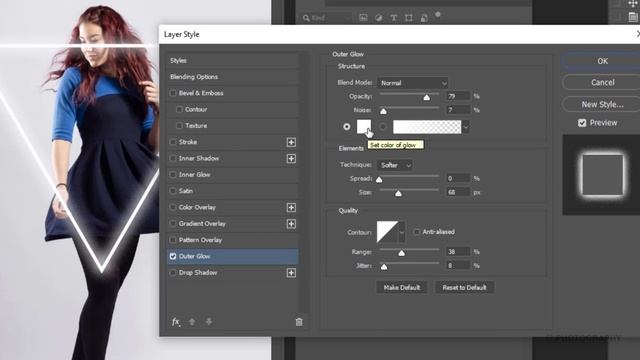Enable the Satin checkbox
The image size is (640, 360).
173,191
